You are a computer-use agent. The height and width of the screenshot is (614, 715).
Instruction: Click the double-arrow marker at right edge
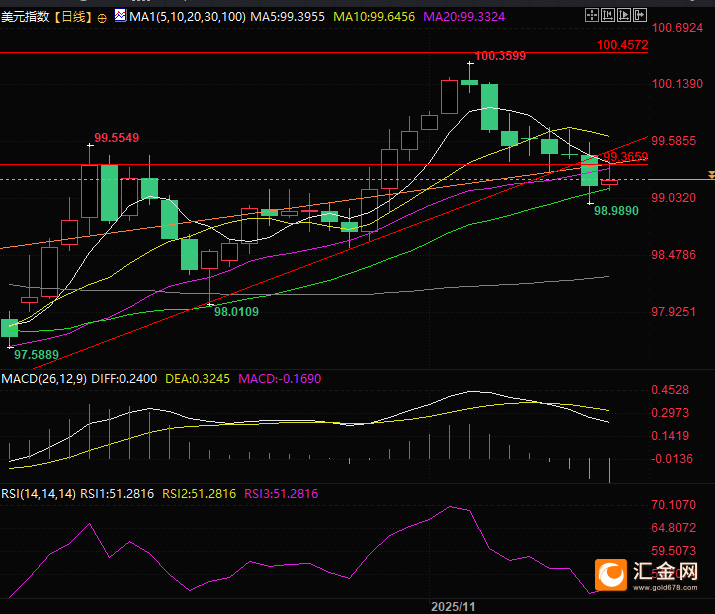tap(711, 175)
